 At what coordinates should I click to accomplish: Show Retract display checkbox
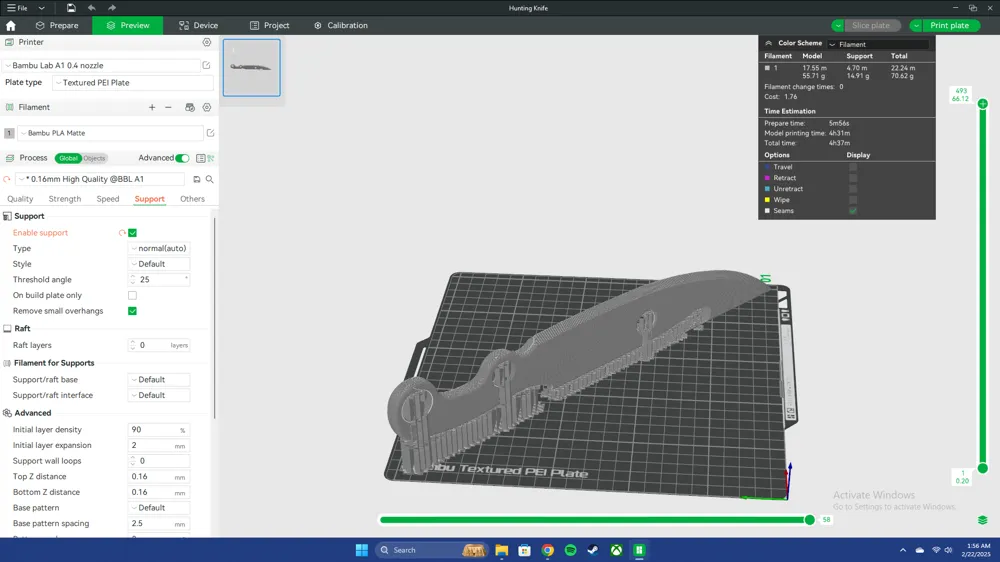pos(853,178)
